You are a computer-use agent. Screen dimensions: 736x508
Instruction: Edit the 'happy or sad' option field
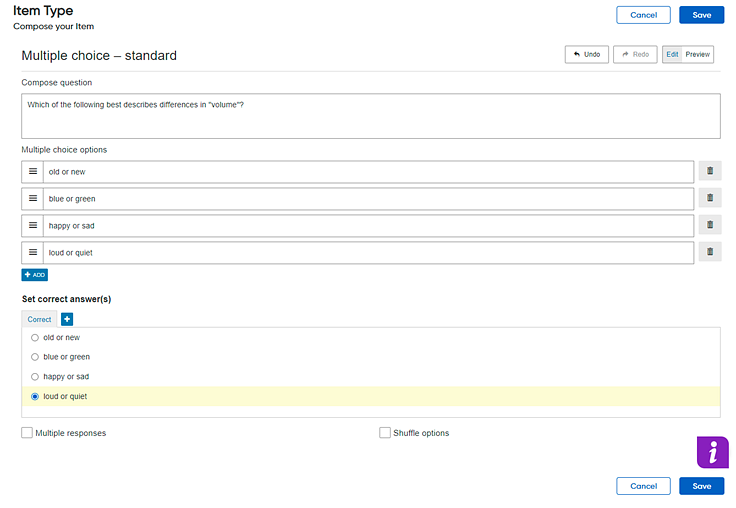tap(368, 226)
